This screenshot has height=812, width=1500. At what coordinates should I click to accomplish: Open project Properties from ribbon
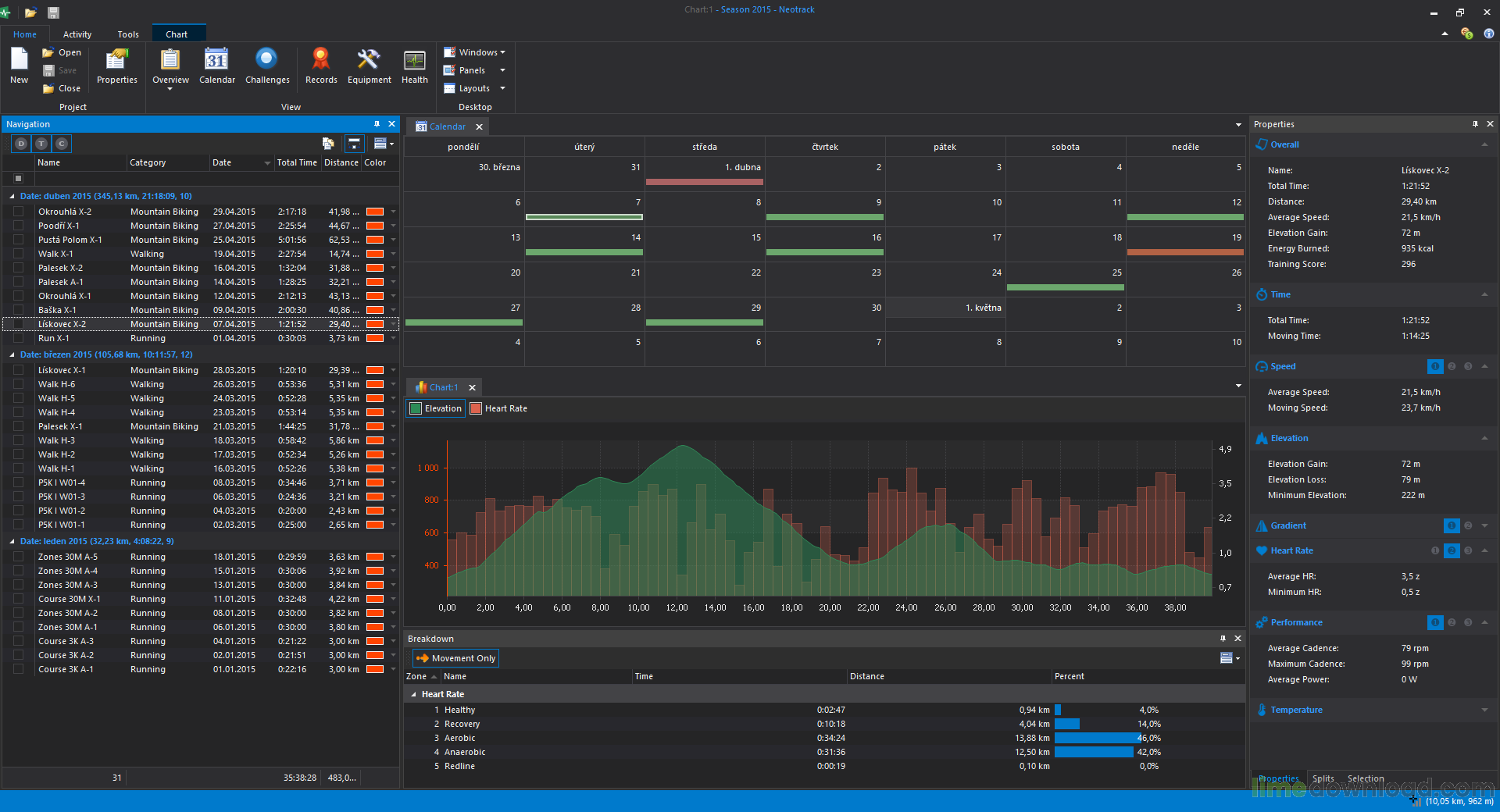[x=117, y=66]
